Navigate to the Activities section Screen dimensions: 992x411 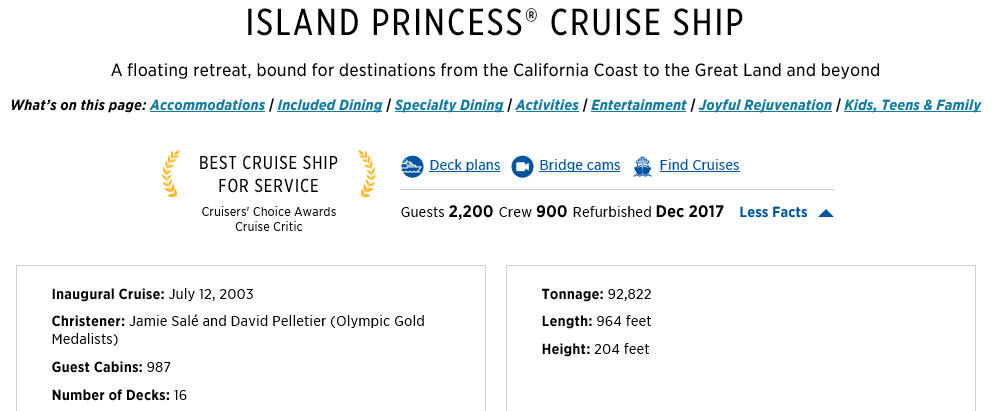click(547, 105)
